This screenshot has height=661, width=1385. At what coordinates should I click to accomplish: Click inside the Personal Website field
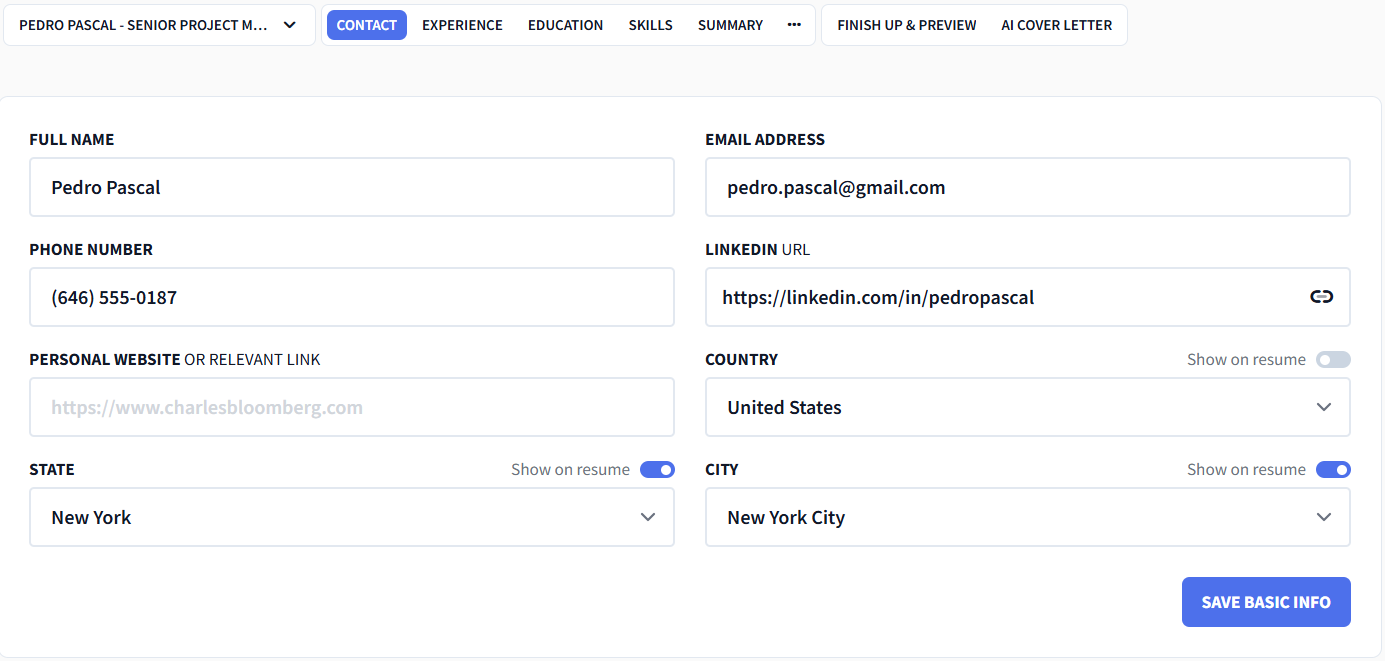[x=351, y=407]
